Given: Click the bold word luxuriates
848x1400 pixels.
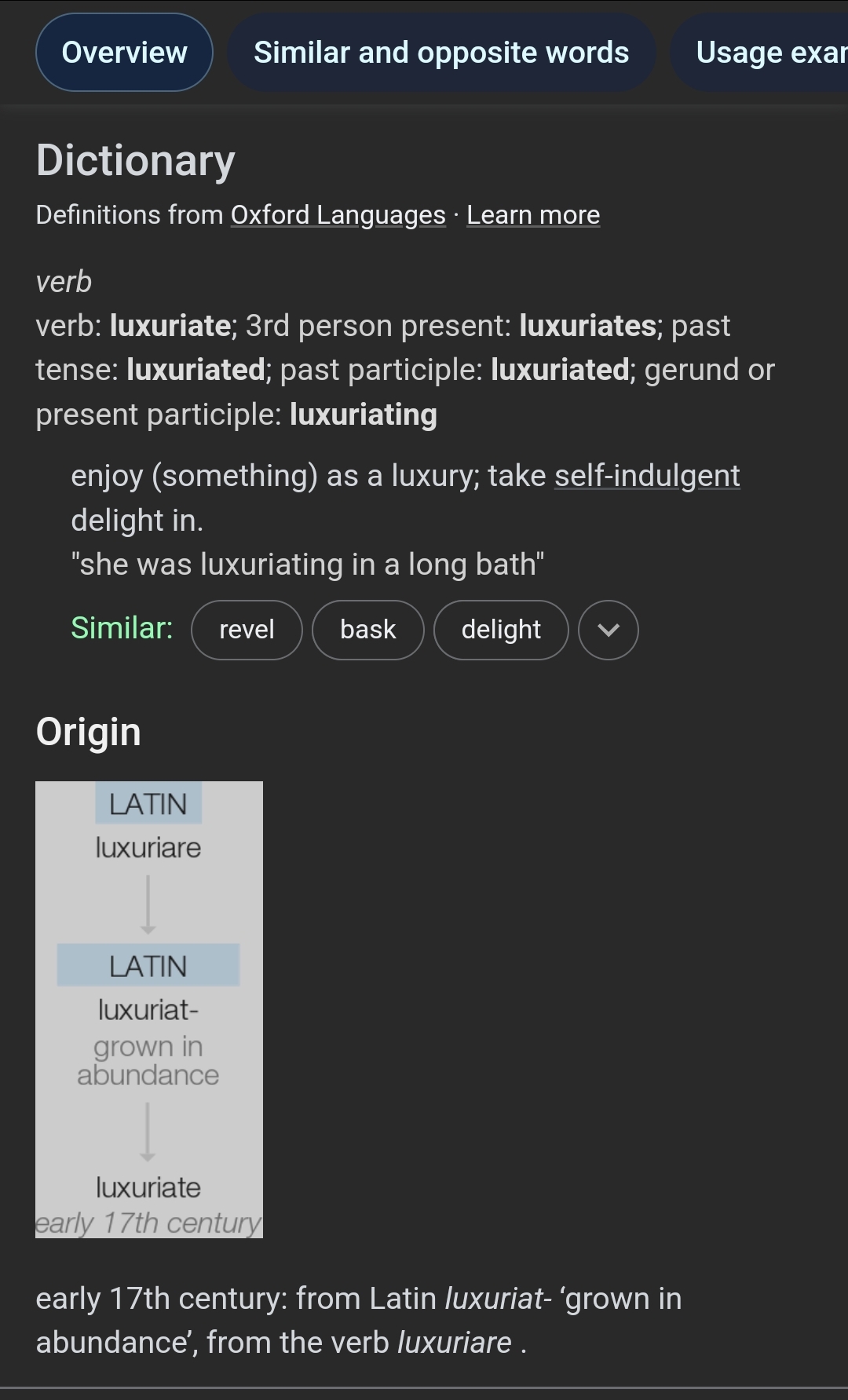Looking at the screenshot, I should click(587, 326).
